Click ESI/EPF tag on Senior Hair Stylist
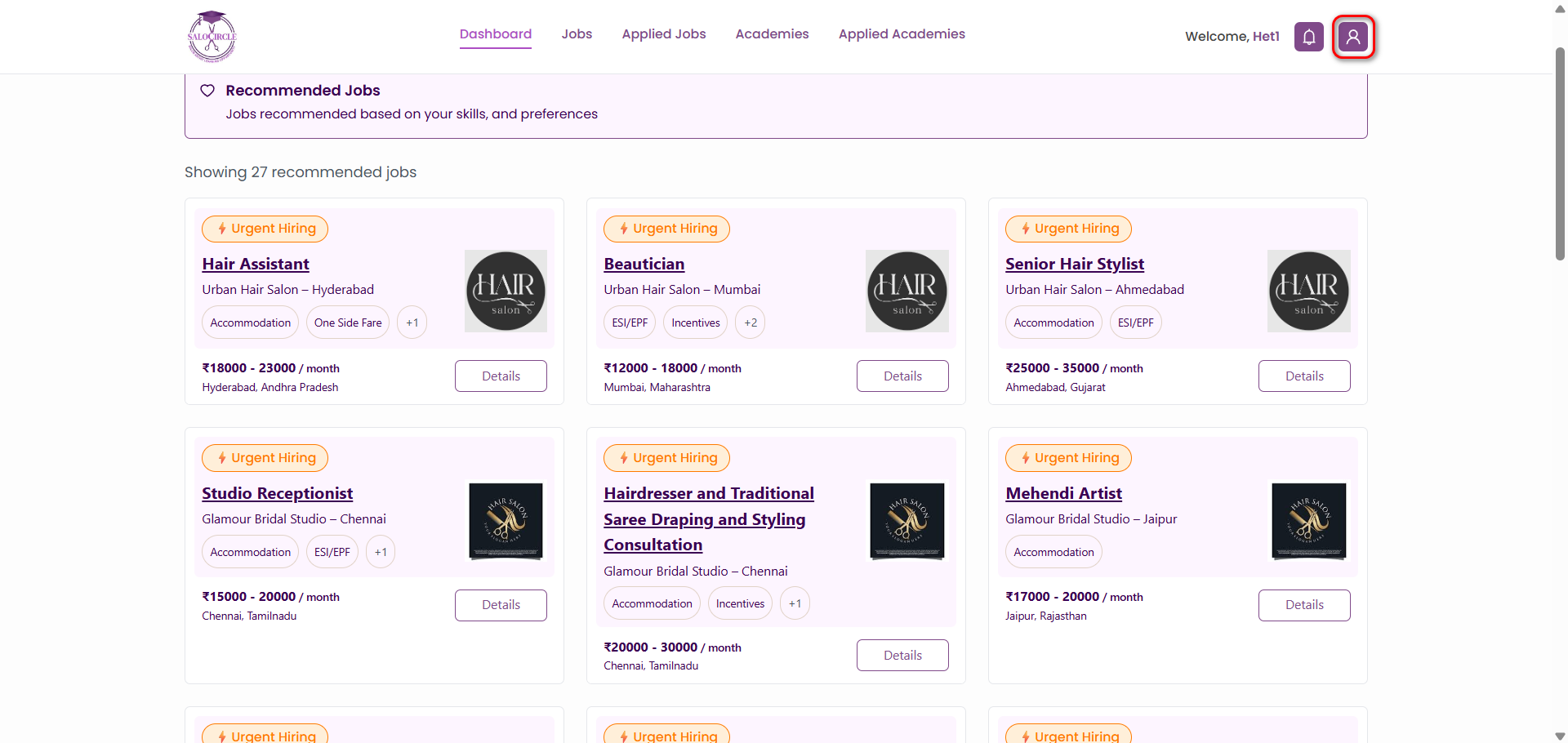Image resolution: width=1568 pixels, height=743 pixels. pos(1136,323)
